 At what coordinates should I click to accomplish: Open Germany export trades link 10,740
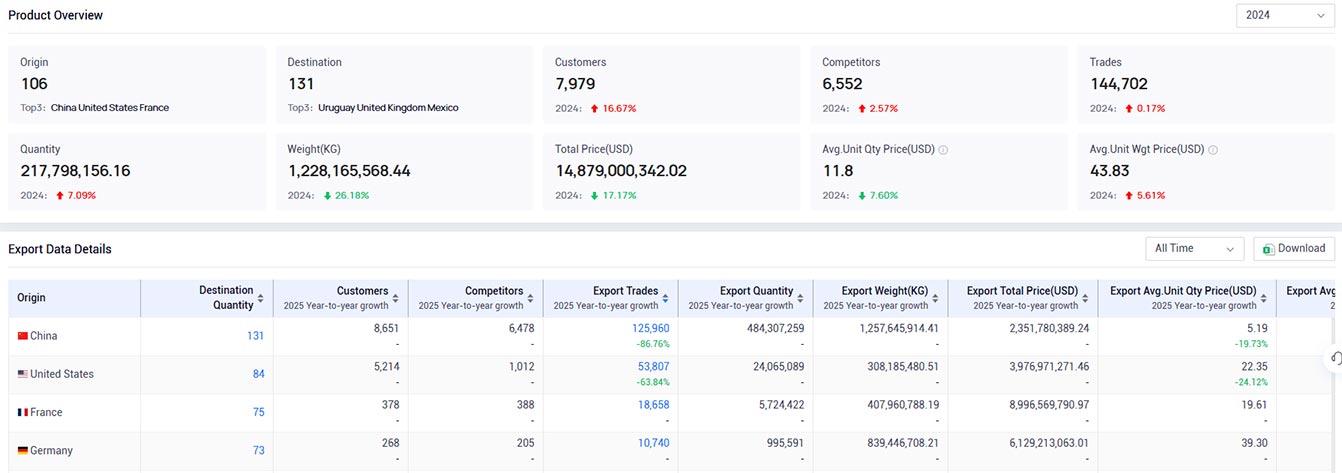tap(654, 443)
